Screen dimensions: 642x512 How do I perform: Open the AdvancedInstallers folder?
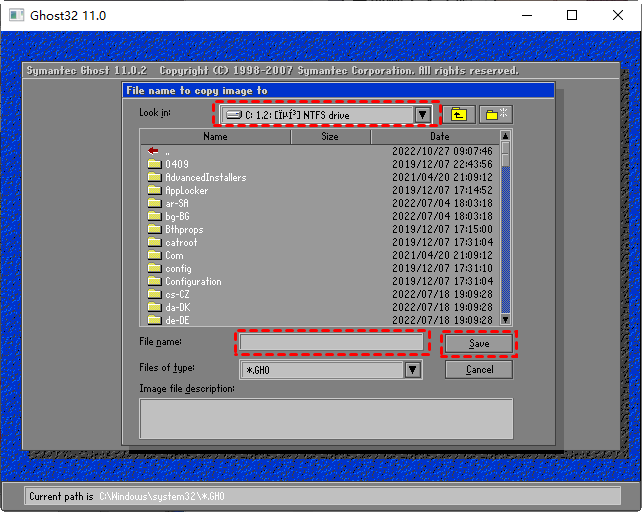[205, 177]
